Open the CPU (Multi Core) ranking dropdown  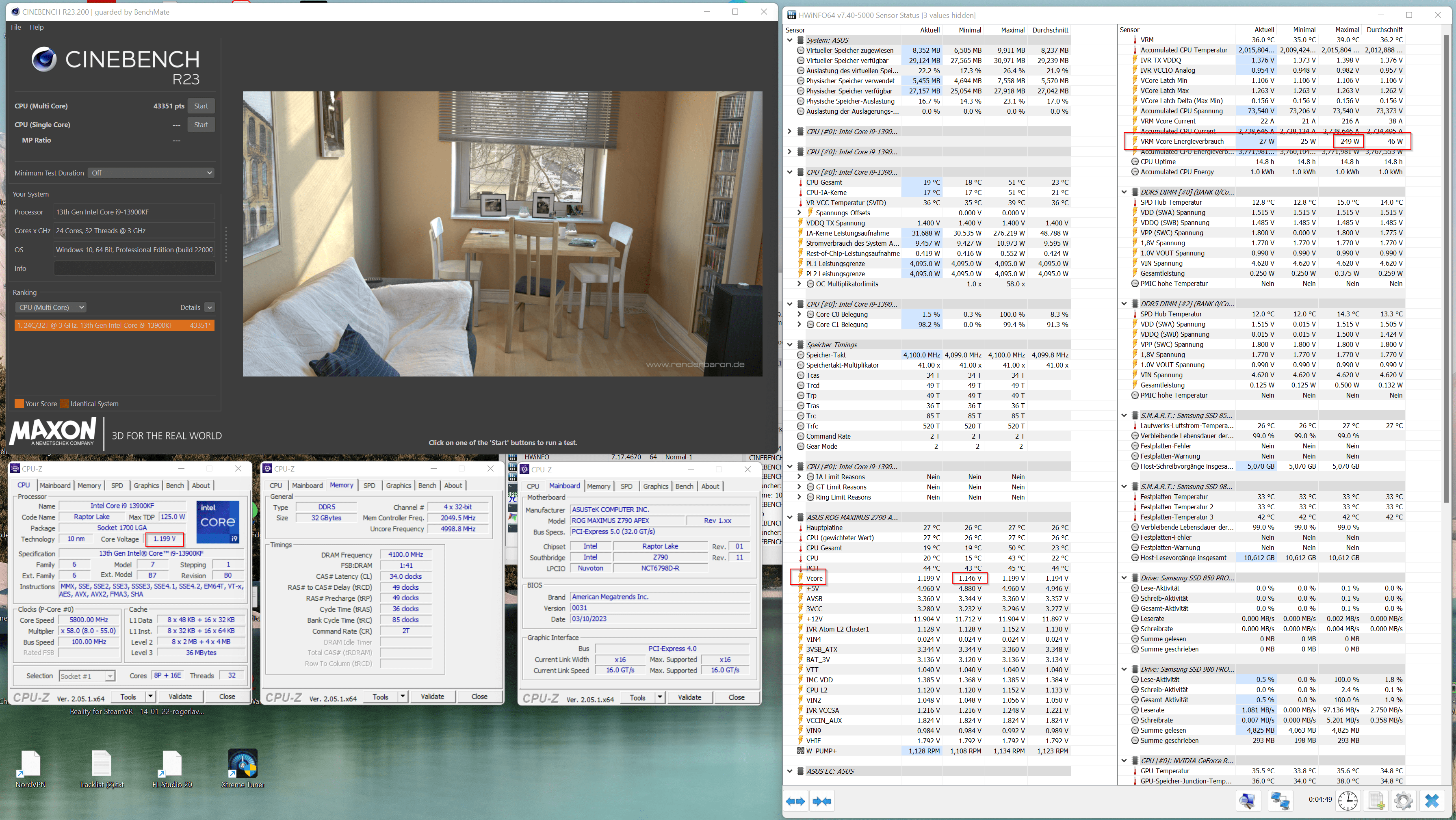(x=50, y=307)
